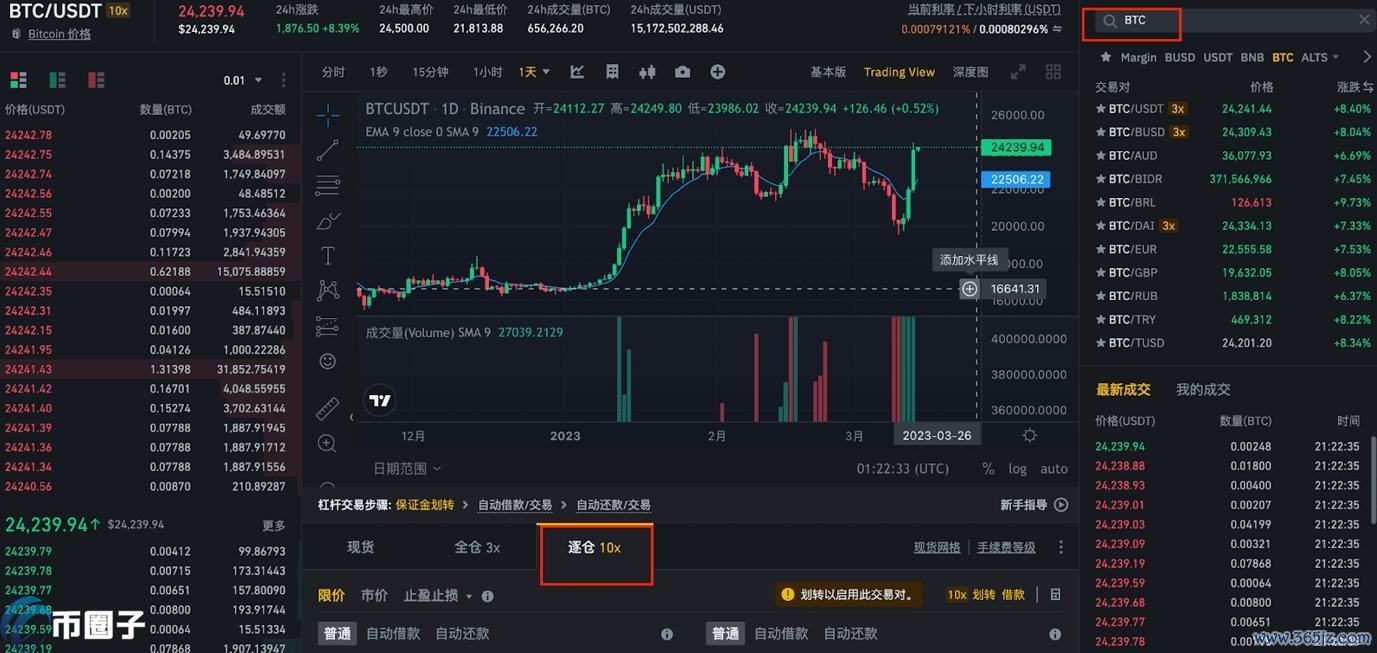
Task: Add horizontal line at 16641.31
Action: pyautogui.click(x=969, y=289)
